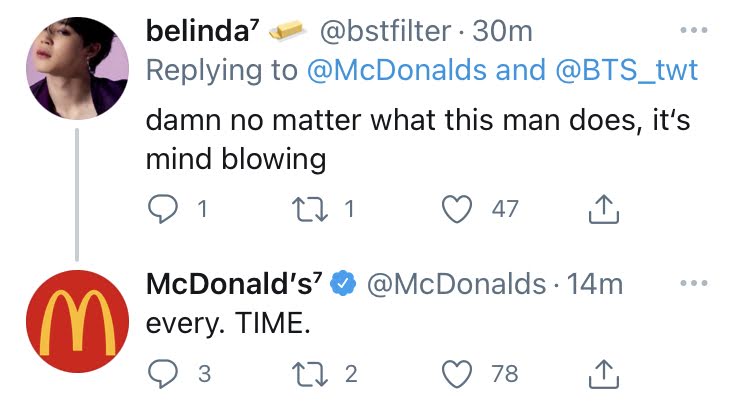Screen dimensions: 743x403
Task: Click McDonald's verified badge
Action: (x=343, y=285)
